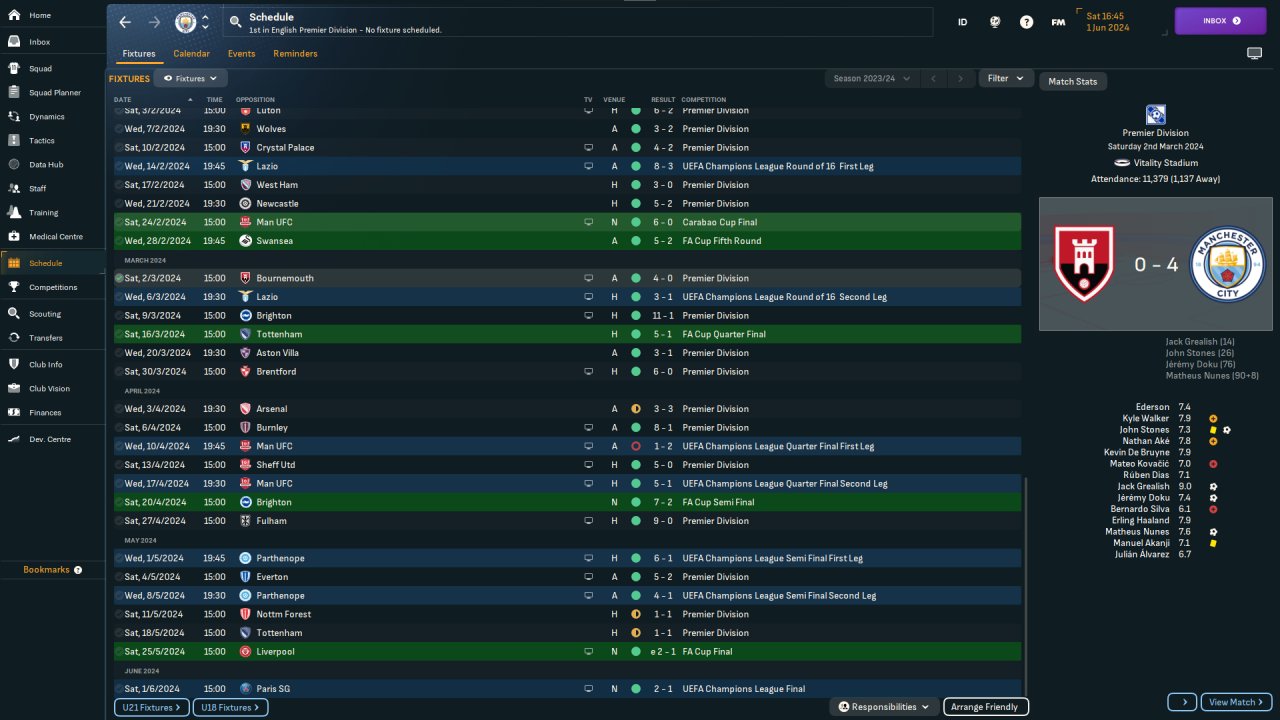1280x720 pixels.
Task: Switch to the Calendar tab
Action: click(192, 54)
